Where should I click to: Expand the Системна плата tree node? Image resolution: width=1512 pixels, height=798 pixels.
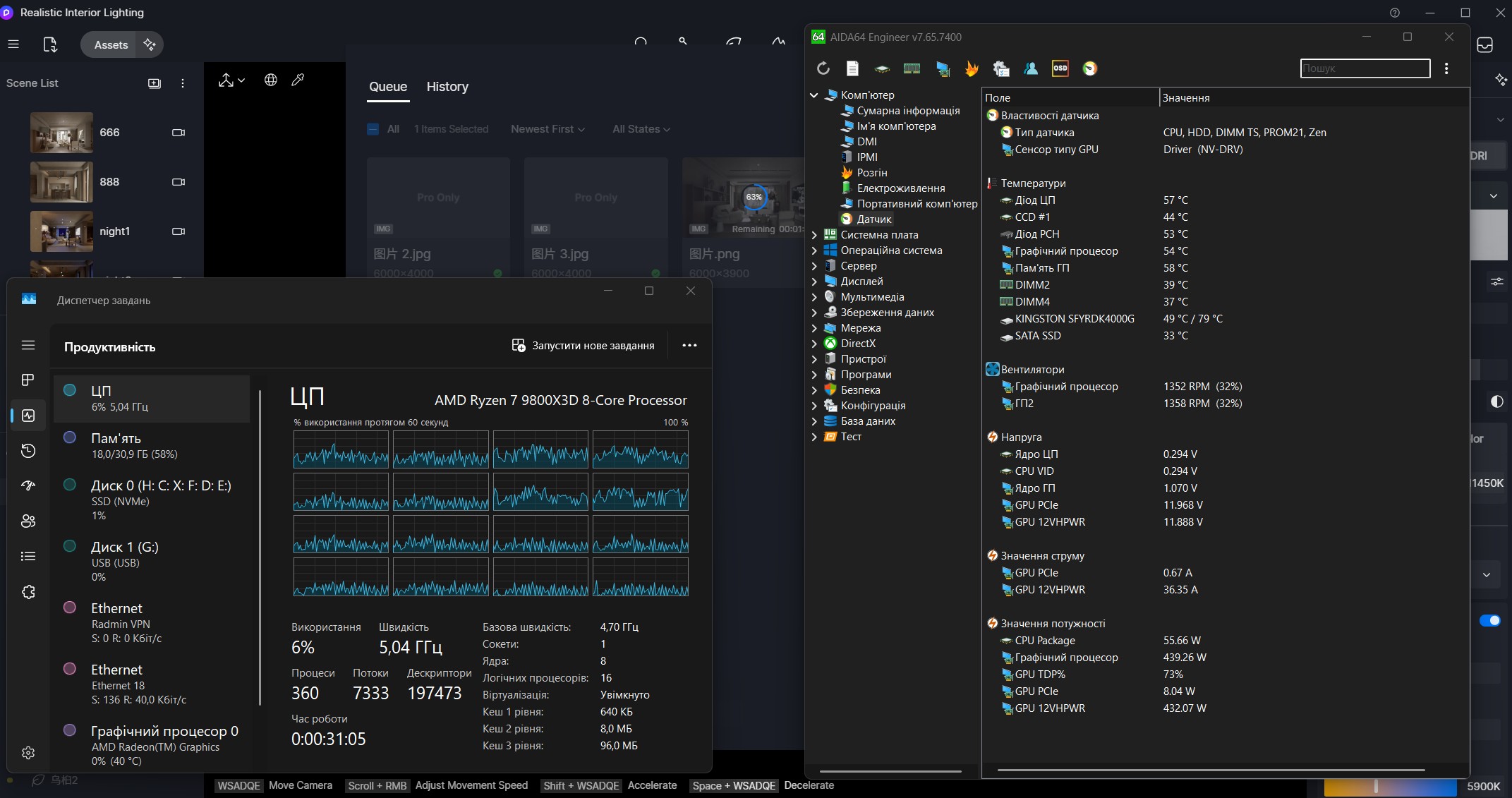[814, 235]
